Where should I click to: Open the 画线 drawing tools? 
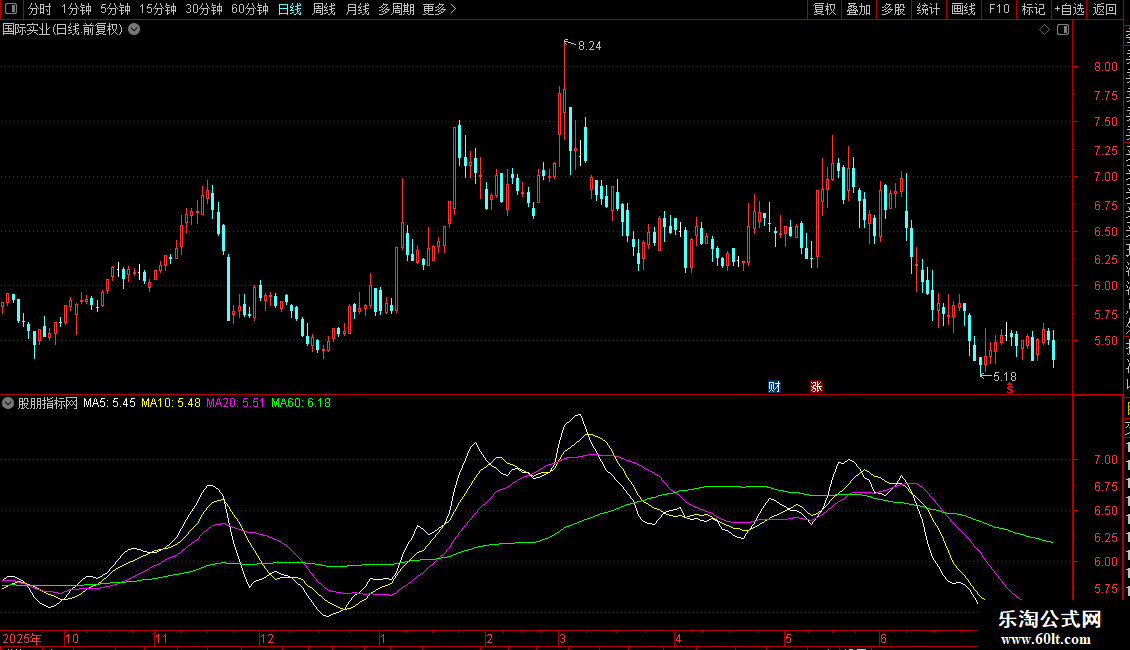point(963,9)
